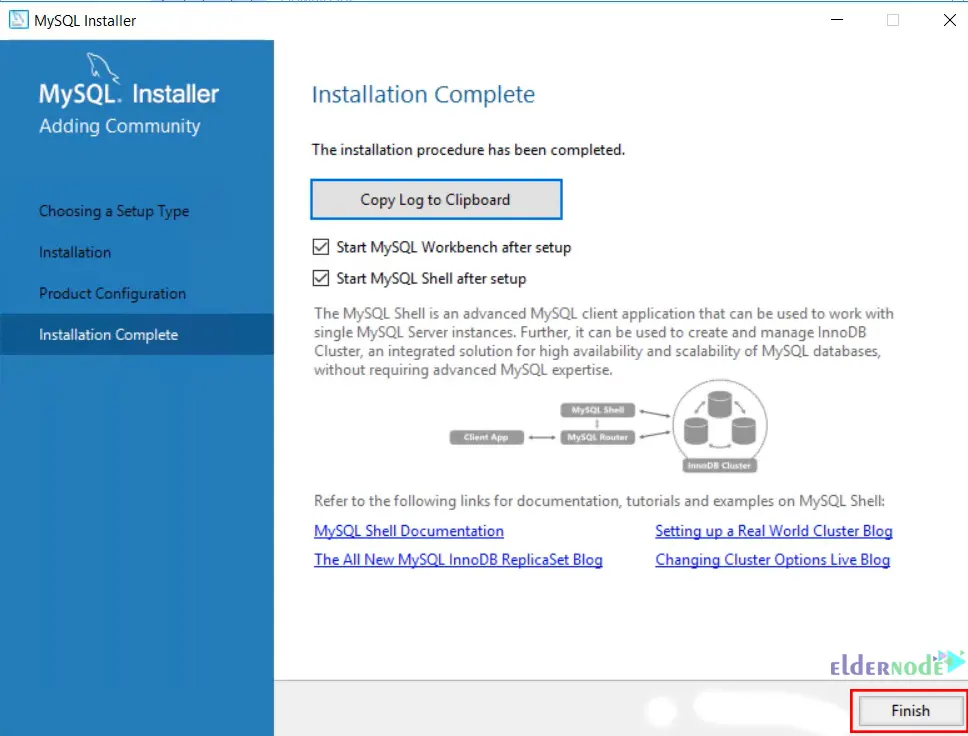
Task: Select Choosing a Setup Type in sidebar
Action: pos(113,211)
